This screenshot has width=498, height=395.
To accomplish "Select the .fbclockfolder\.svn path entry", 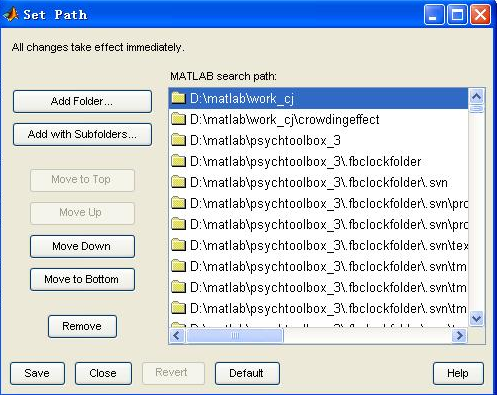I will click(318, 182).
